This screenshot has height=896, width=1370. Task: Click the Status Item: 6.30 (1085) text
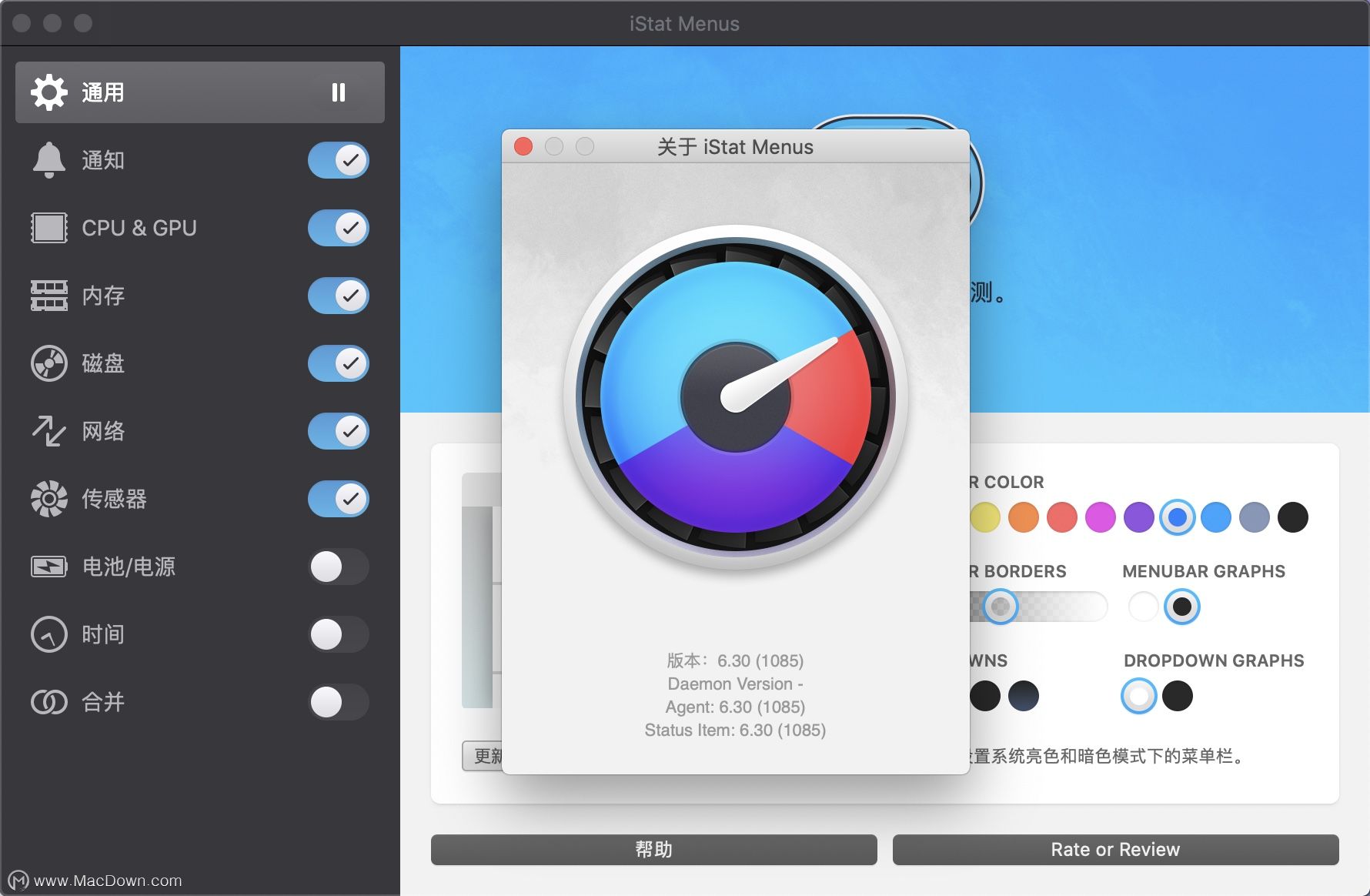click(735, 730)
